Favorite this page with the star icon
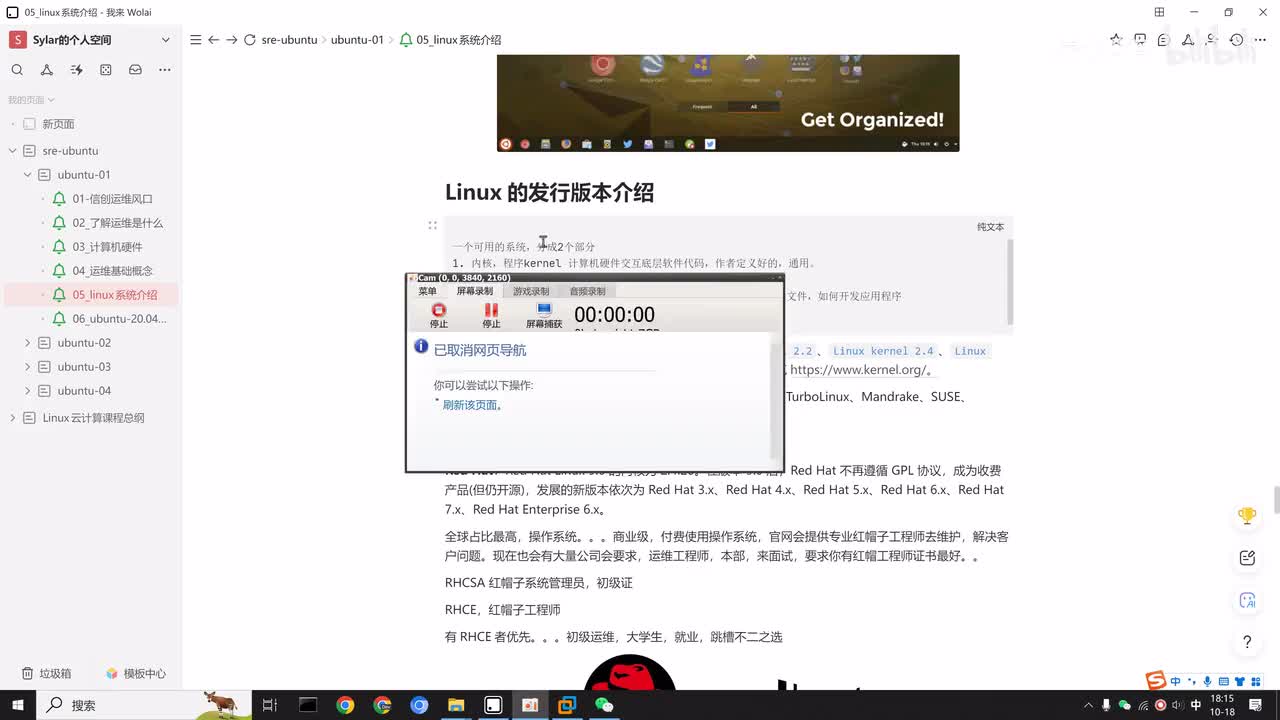 [1116, 40]
